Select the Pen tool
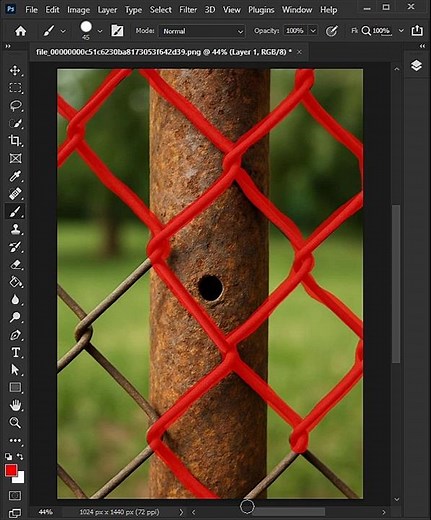Viewport: 431px width, 520px height. click(x=15, y=335)
